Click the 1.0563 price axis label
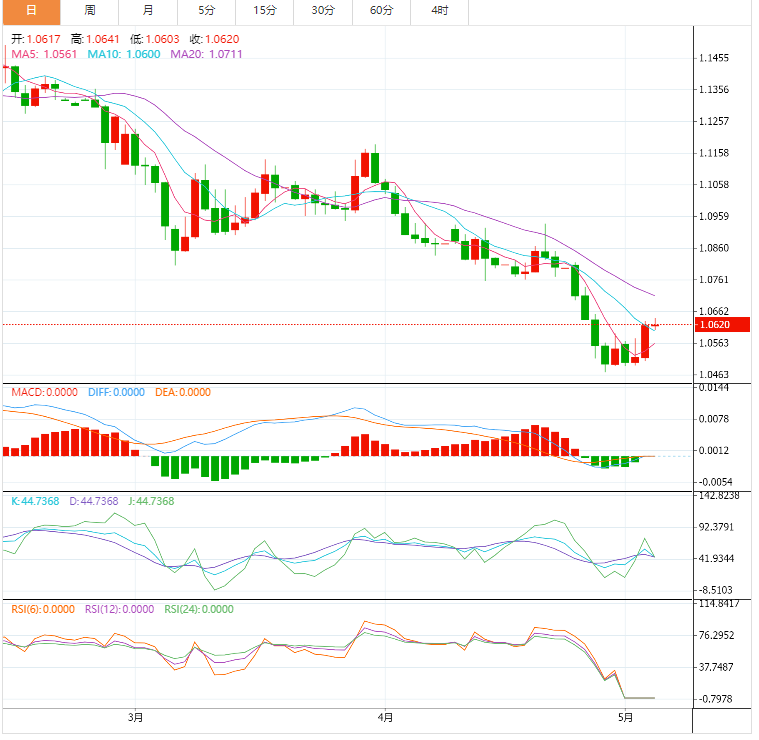This screenshot has width=759, height=740. (713, 343)
